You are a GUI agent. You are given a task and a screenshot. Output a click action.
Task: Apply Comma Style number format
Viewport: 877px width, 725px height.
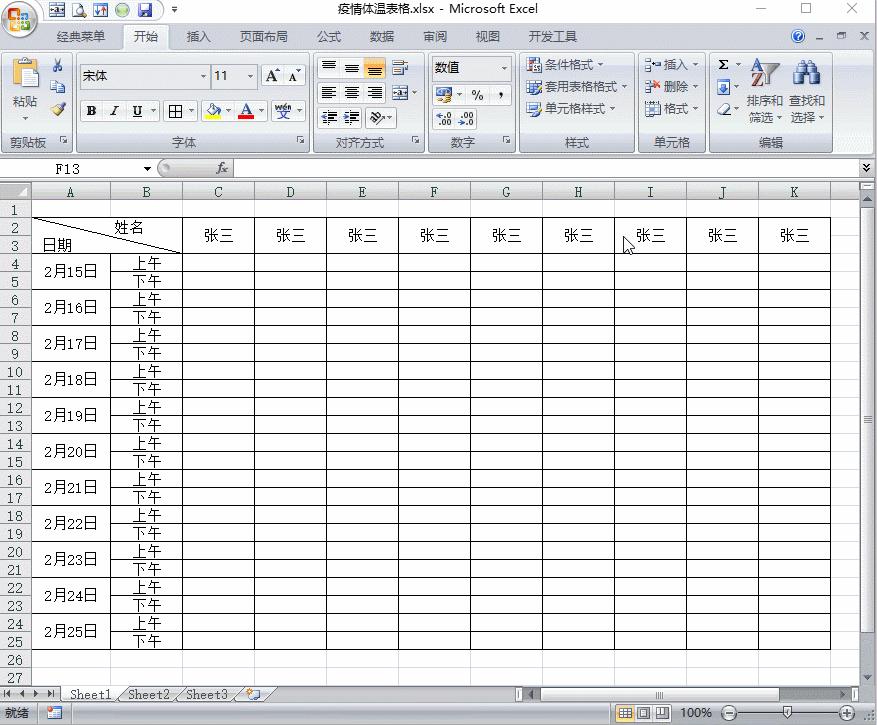point(501,95)
